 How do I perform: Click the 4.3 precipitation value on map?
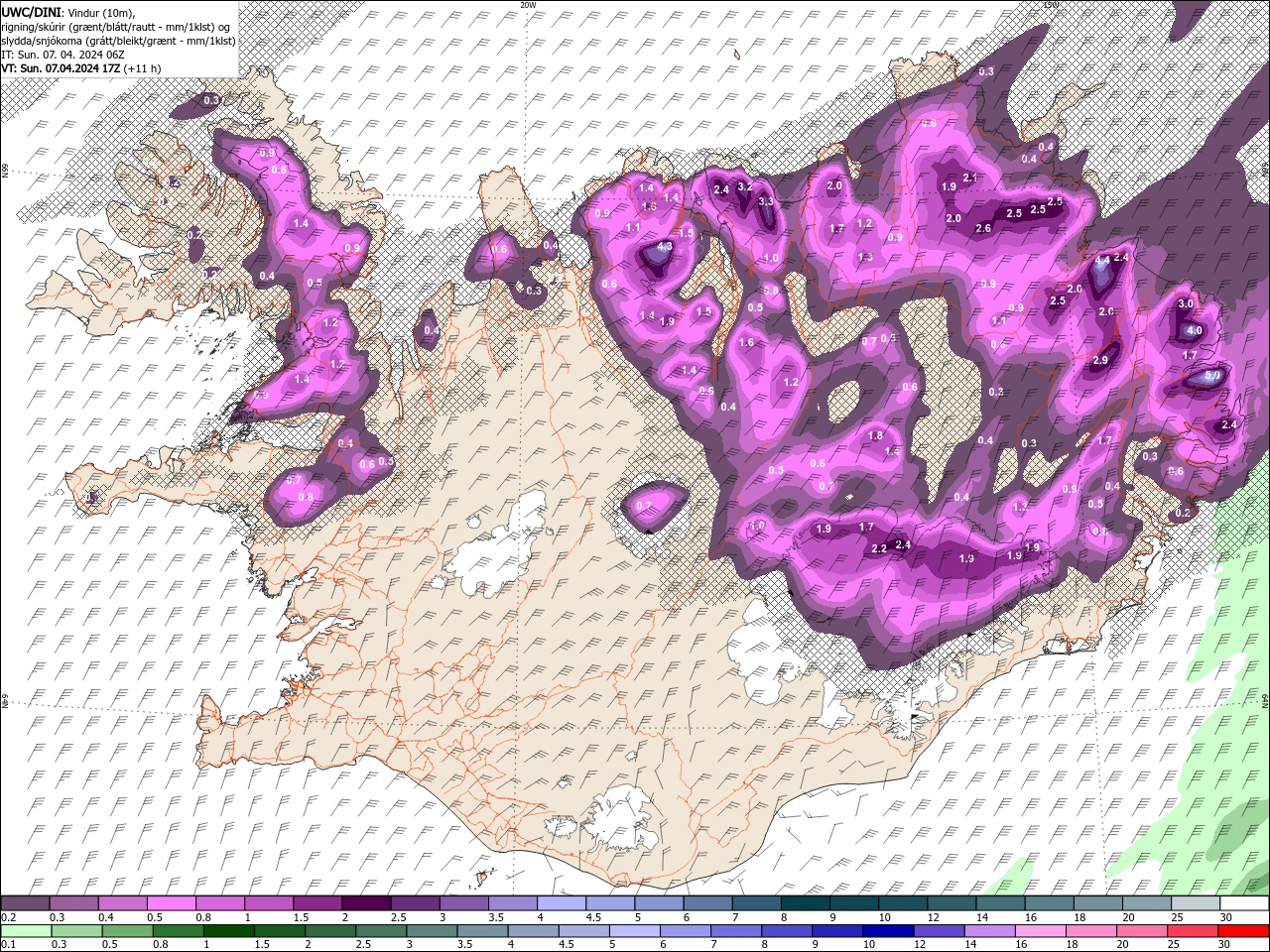coord(666,246)
